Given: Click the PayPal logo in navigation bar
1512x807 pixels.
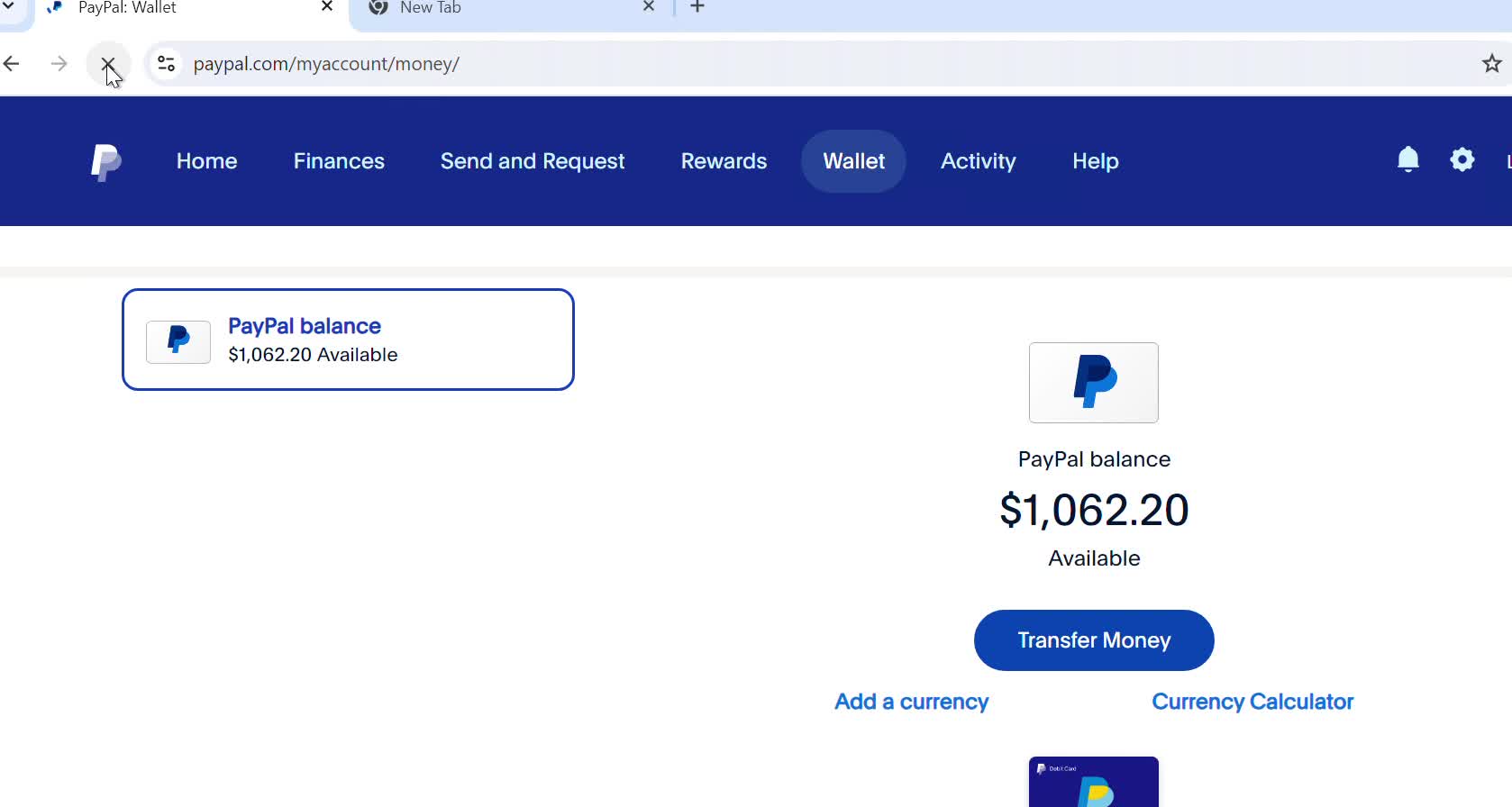Looking at the screenshot, I should click(106, 162).
